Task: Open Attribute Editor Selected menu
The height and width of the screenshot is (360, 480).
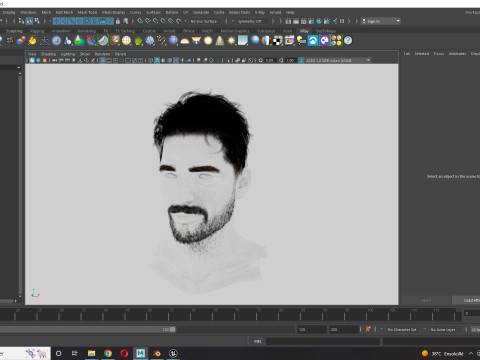Action: (x=422, y=54)
